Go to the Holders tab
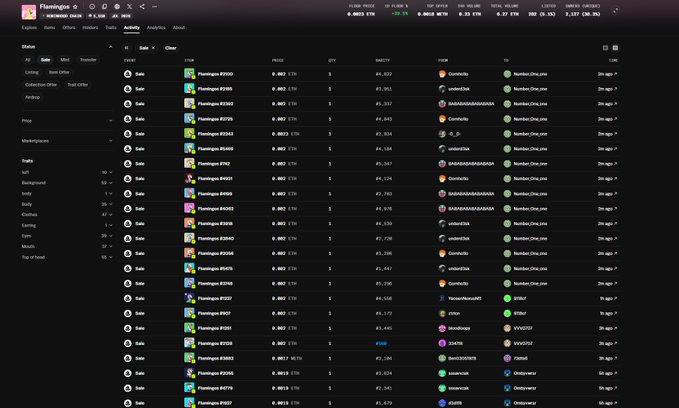The image size is (679, 408). [90, 28]
